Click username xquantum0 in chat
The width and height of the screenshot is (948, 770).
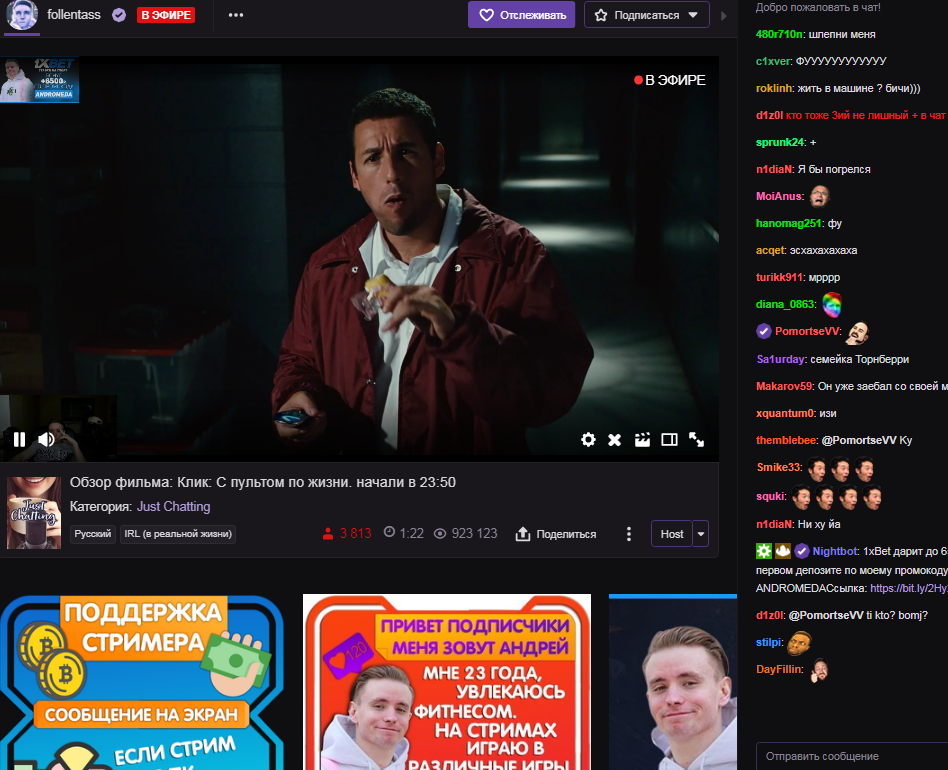pyautogui.click(x=785, y=413)
